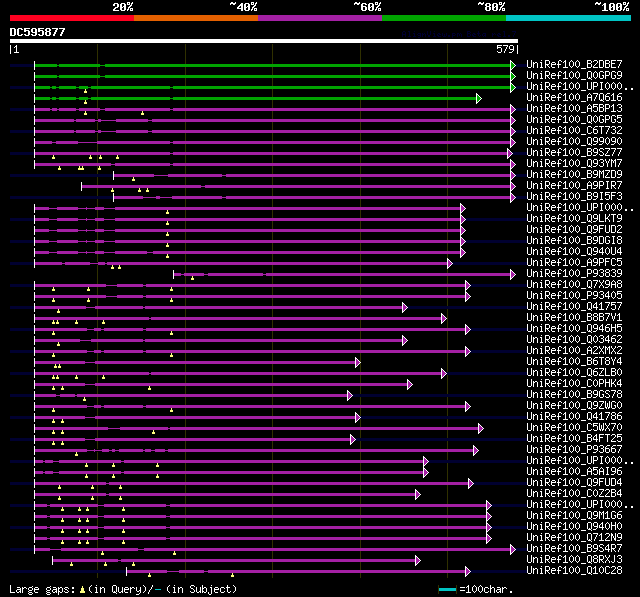Viewport: 640px width, 597px height.
Task: Click the purple Q940U4 alignment bar
Action: (x=248, y=253)
